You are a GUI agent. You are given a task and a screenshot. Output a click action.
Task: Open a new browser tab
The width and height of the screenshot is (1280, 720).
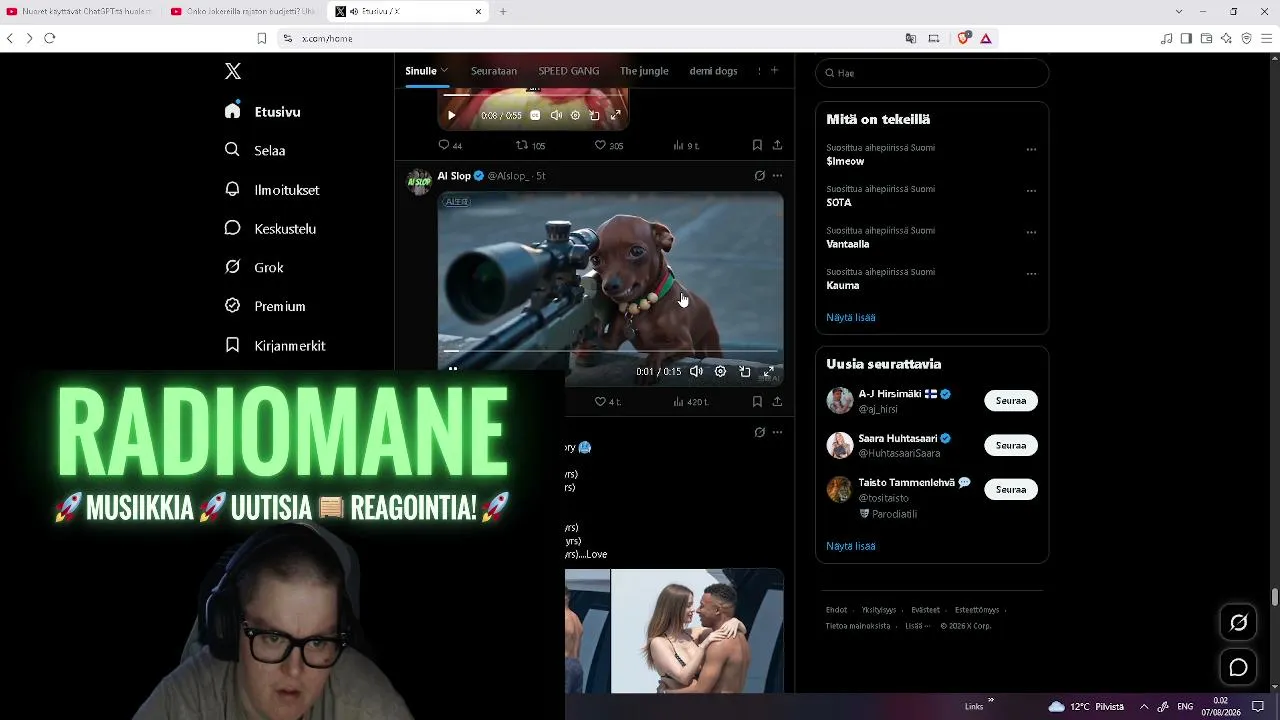pos(503,12)
